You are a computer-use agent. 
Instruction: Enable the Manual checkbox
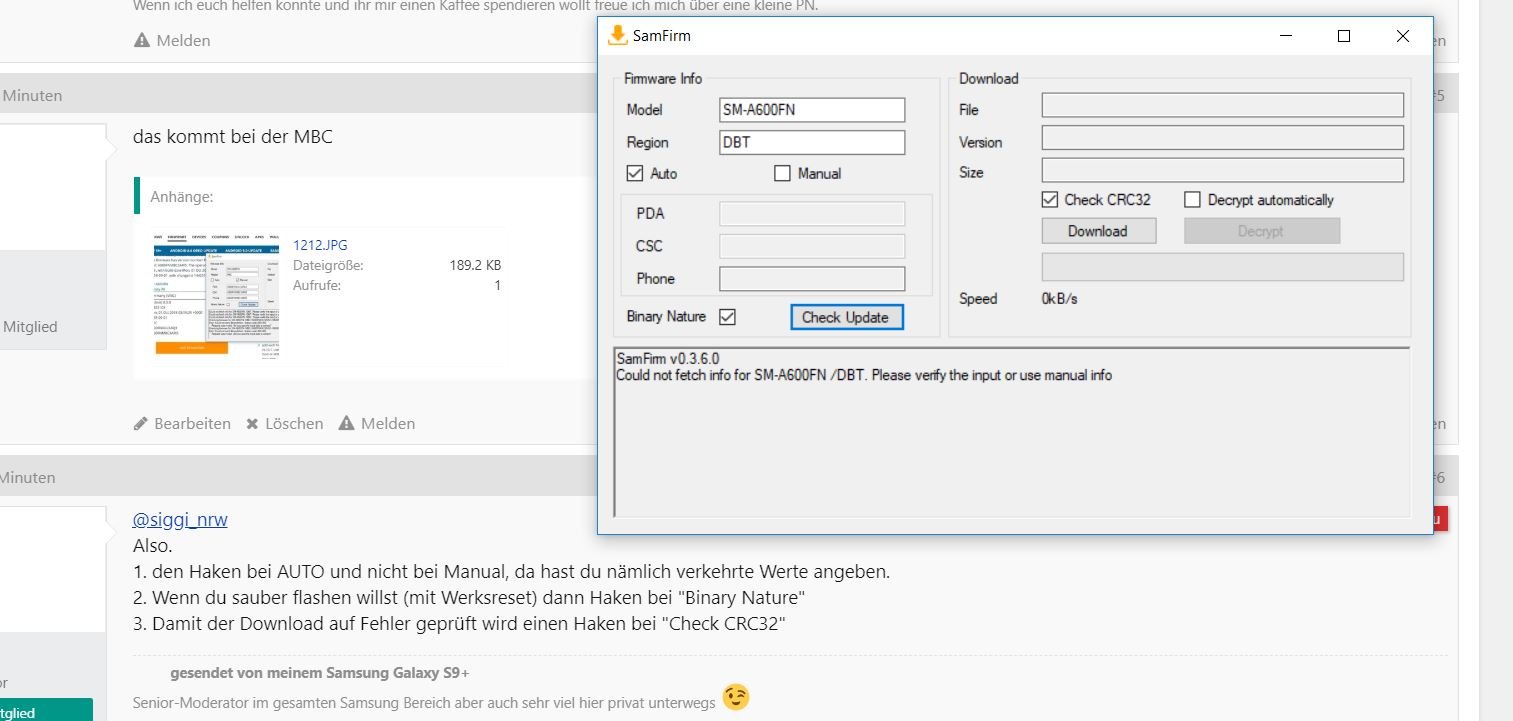pos(782,173)
